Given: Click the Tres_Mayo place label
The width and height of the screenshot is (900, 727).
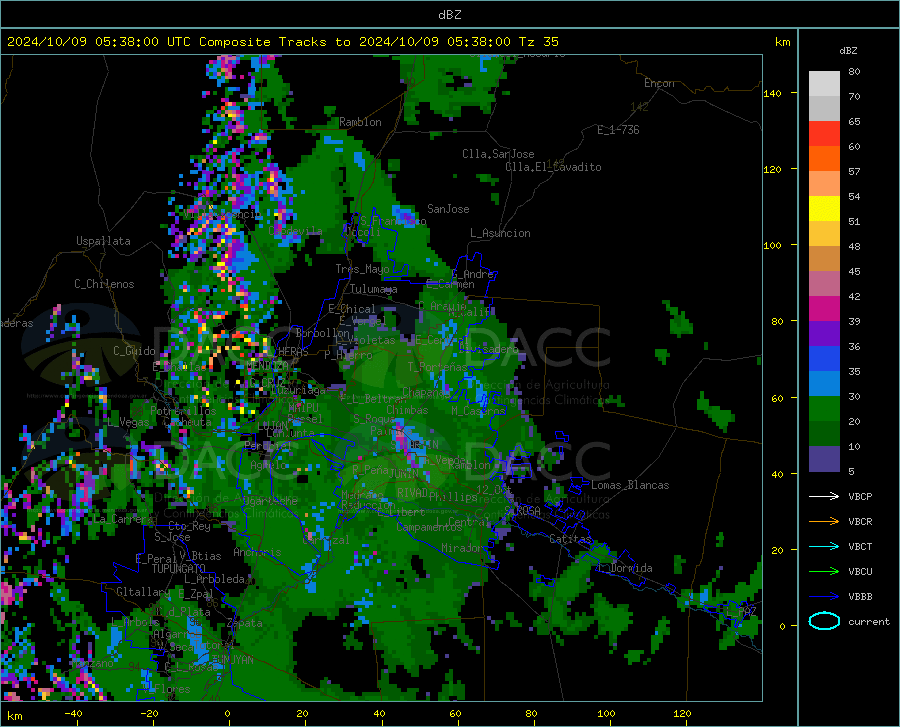Looking at the screenshot, I should (362, 269).
